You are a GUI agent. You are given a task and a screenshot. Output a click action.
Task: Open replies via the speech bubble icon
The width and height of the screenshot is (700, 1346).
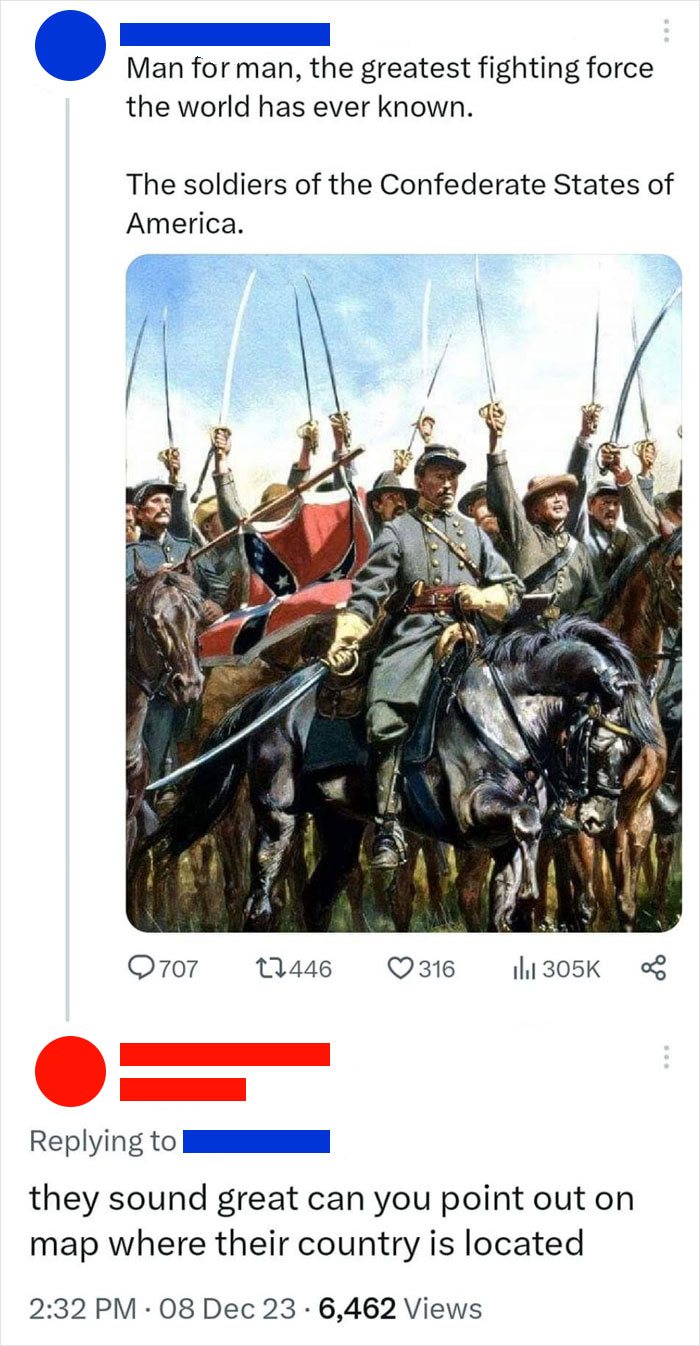(144, 967)
